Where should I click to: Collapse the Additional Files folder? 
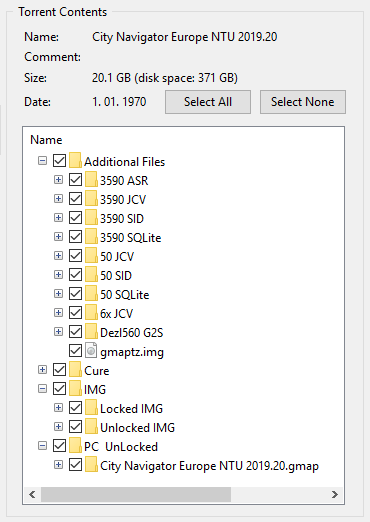click(42, 161)
